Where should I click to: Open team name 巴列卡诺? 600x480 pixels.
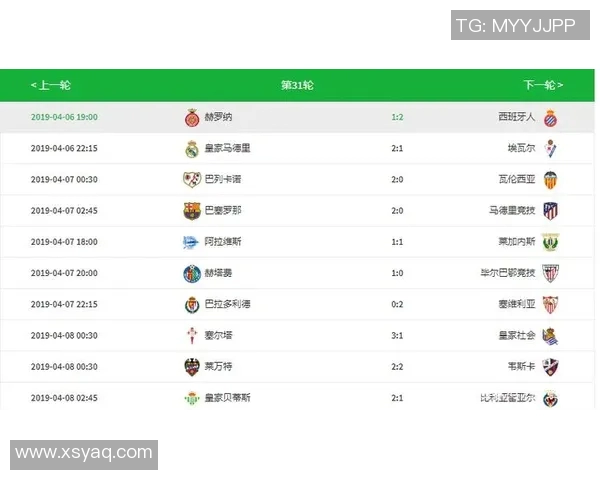223,179
